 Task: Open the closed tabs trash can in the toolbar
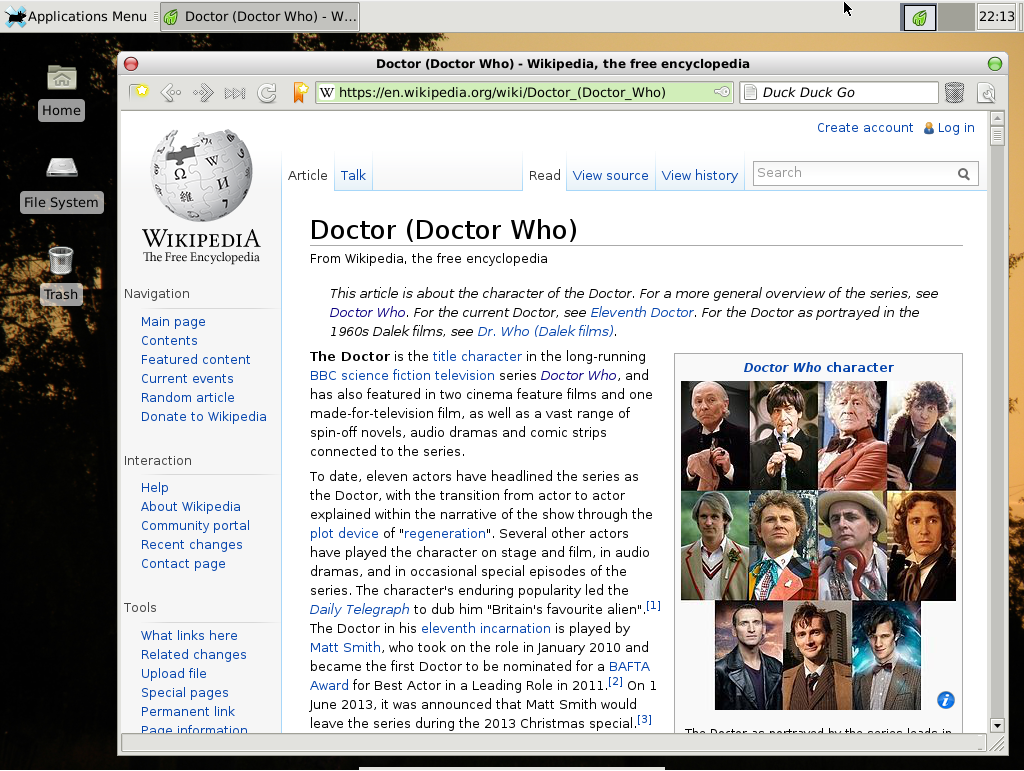pos(954,92)
